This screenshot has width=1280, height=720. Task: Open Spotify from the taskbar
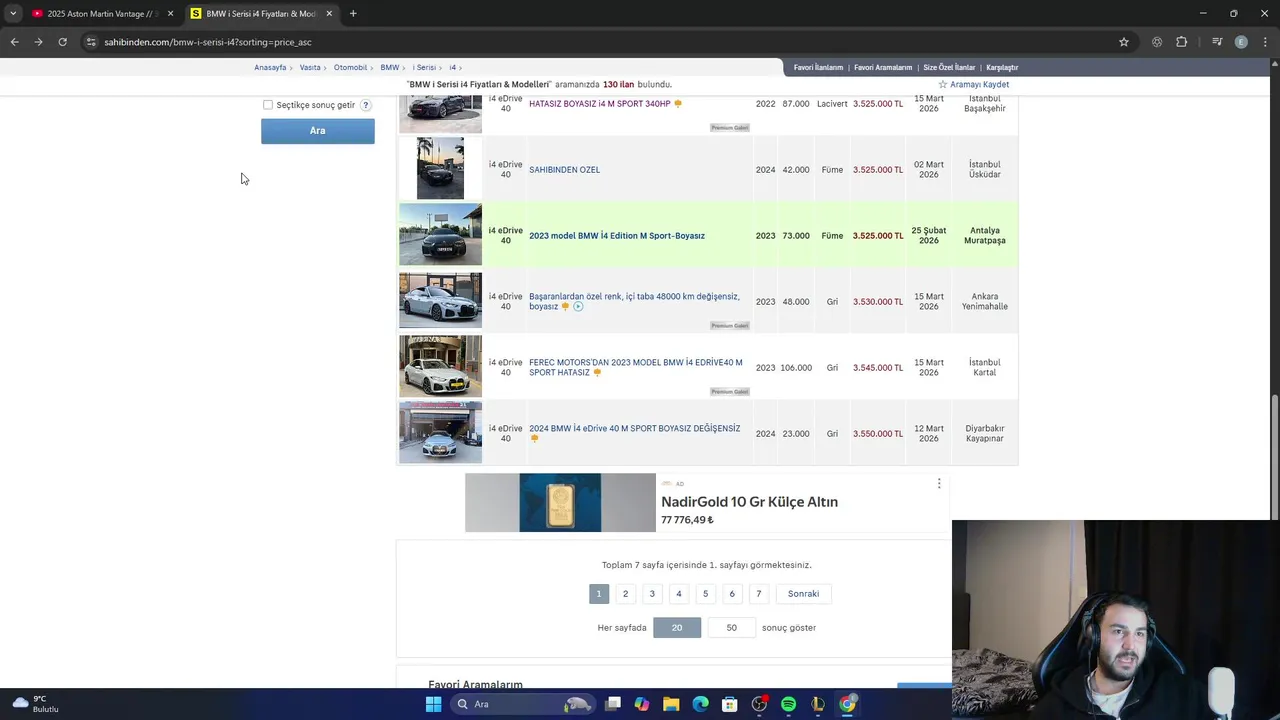pos(788,704)
